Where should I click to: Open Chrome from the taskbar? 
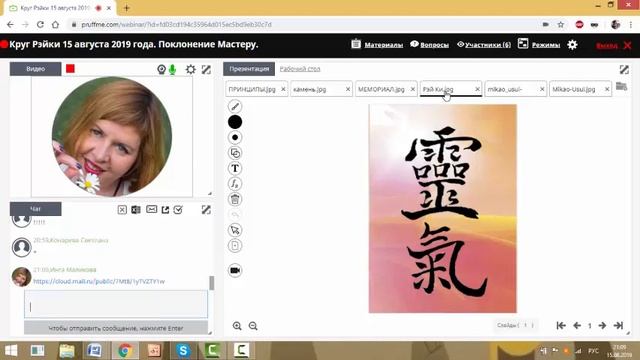point(125,351)
